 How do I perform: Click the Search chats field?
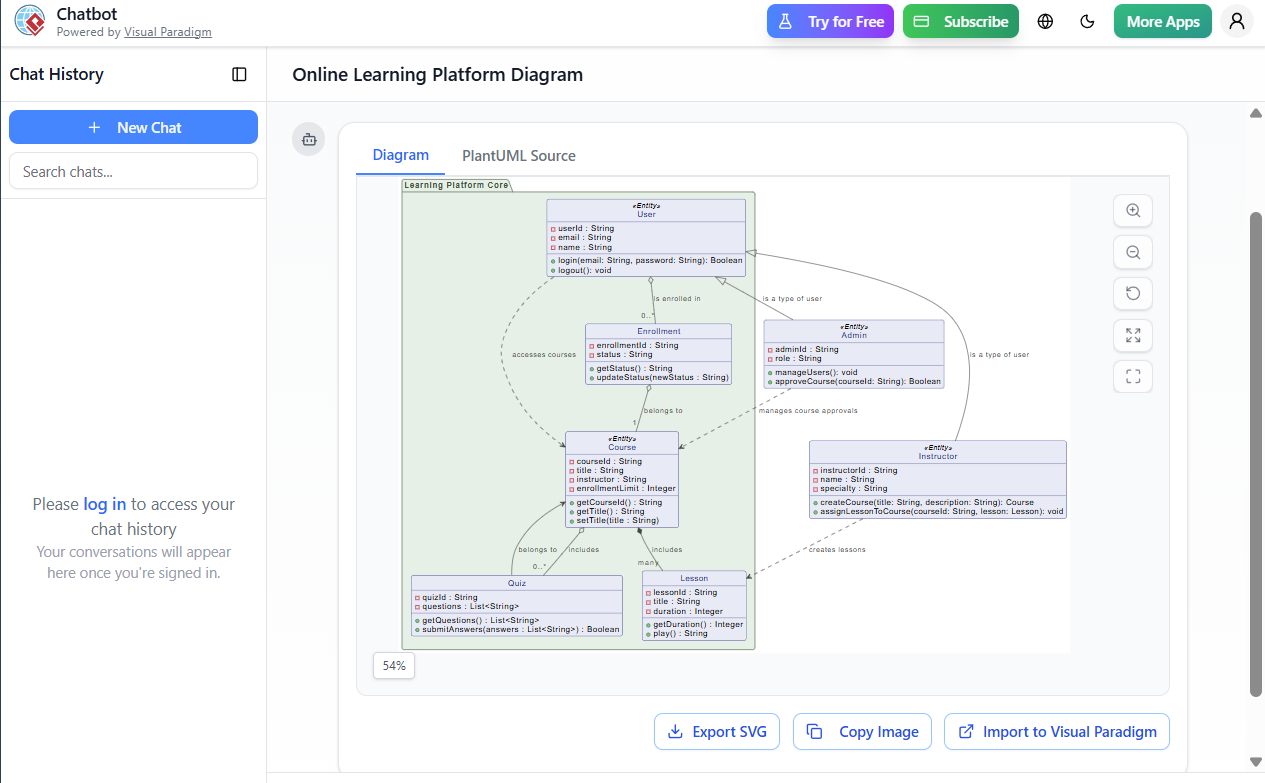[133, 171]
